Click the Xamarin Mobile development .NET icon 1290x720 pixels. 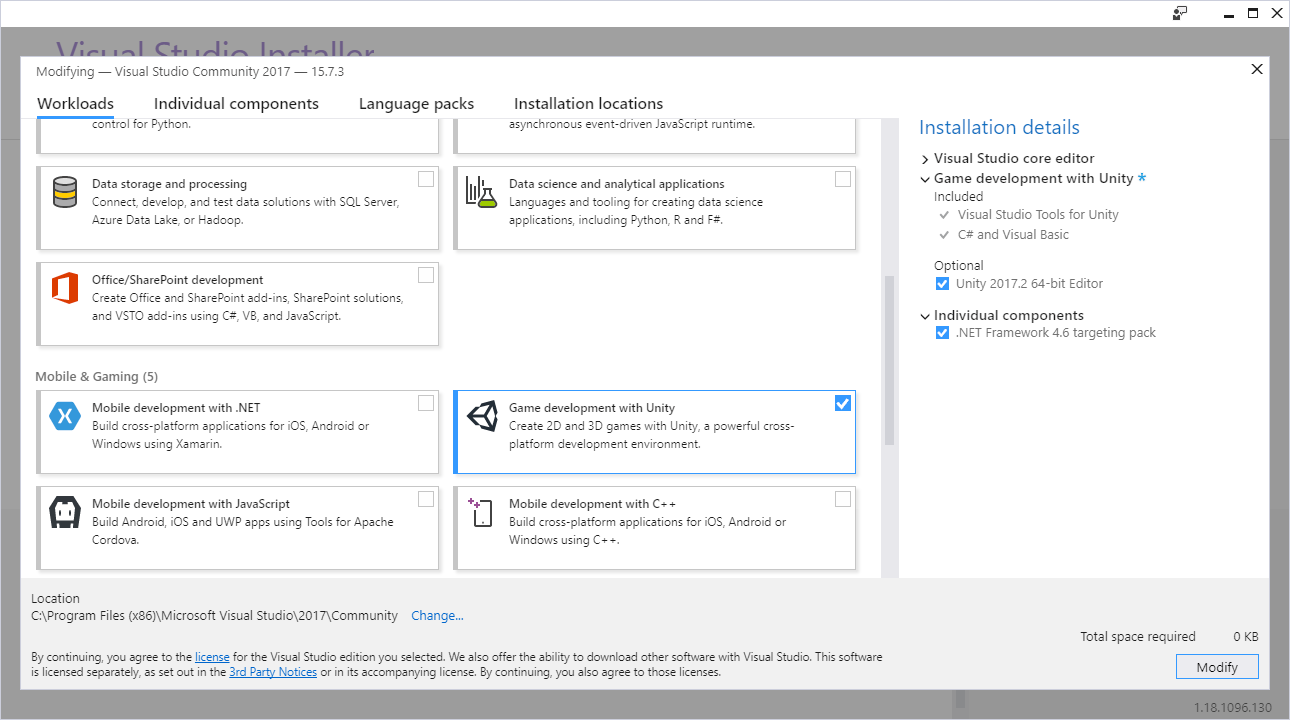pos(64,417)
